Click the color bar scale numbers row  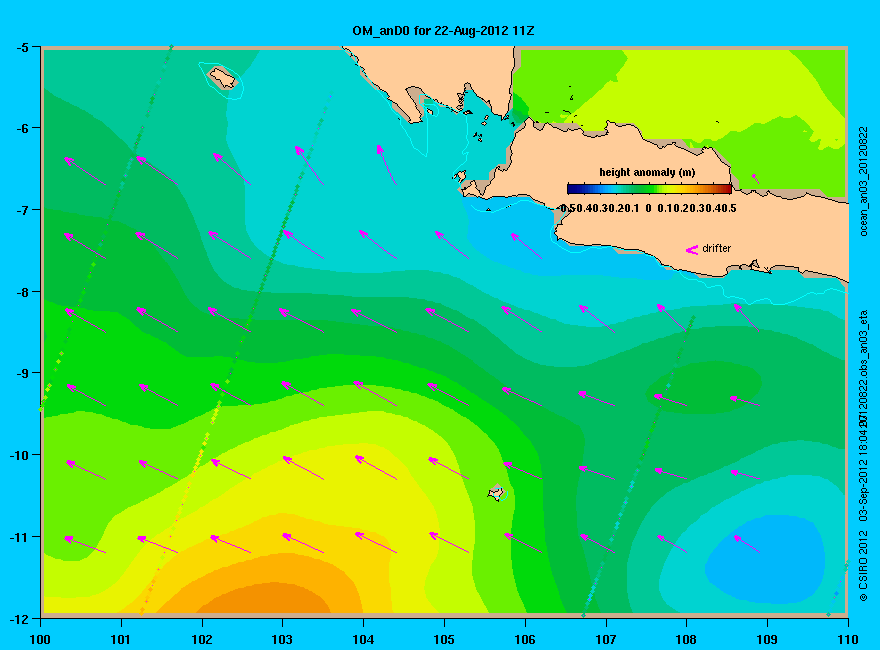click(648, 208)
